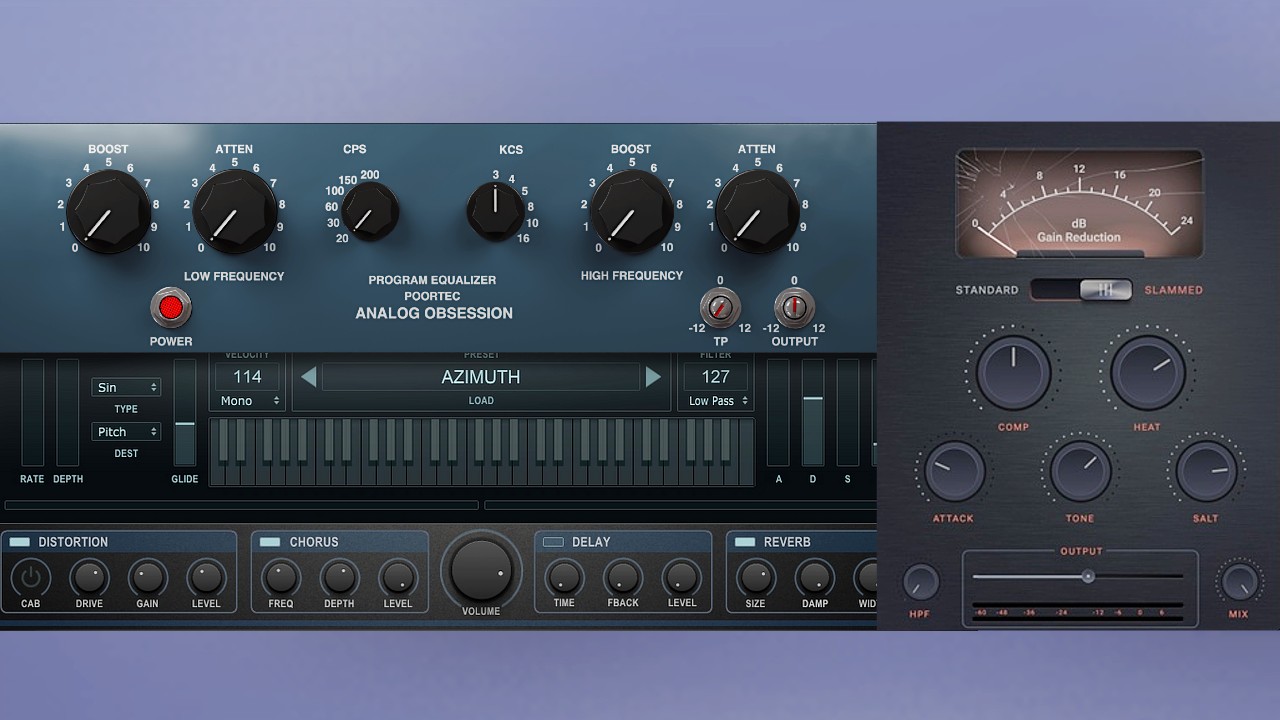
Task: Click the Gain Reduction VU meter
Action: (x=1080, y=203)
